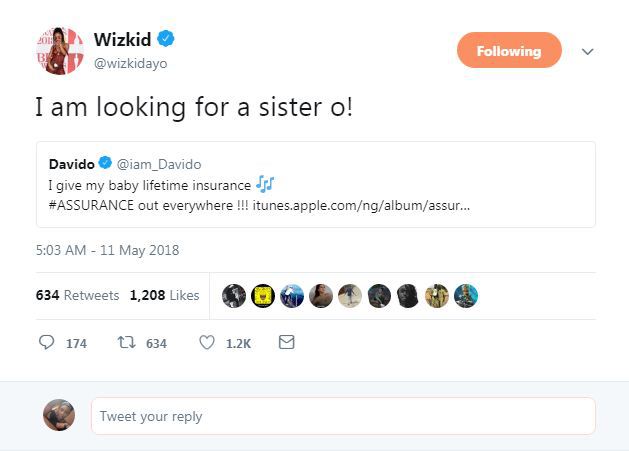629x451 pixels.
Task: Click the 5:03 AM - 11 May 2018 timestamp
Action: pyautogui.click(x=108, y=250)
